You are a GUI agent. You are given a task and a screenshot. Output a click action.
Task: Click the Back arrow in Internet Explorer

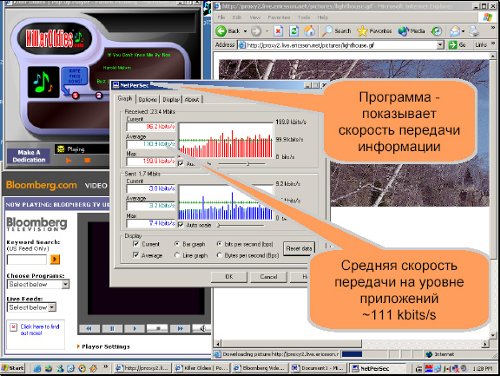coord(221,31)
